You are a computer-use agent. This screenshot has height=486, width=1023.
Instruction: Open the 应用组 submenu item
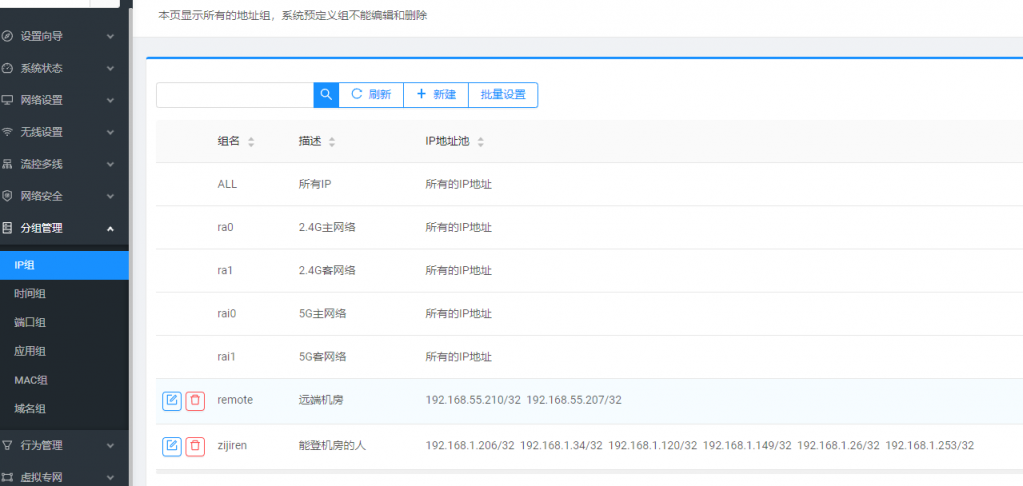point(64,352)
